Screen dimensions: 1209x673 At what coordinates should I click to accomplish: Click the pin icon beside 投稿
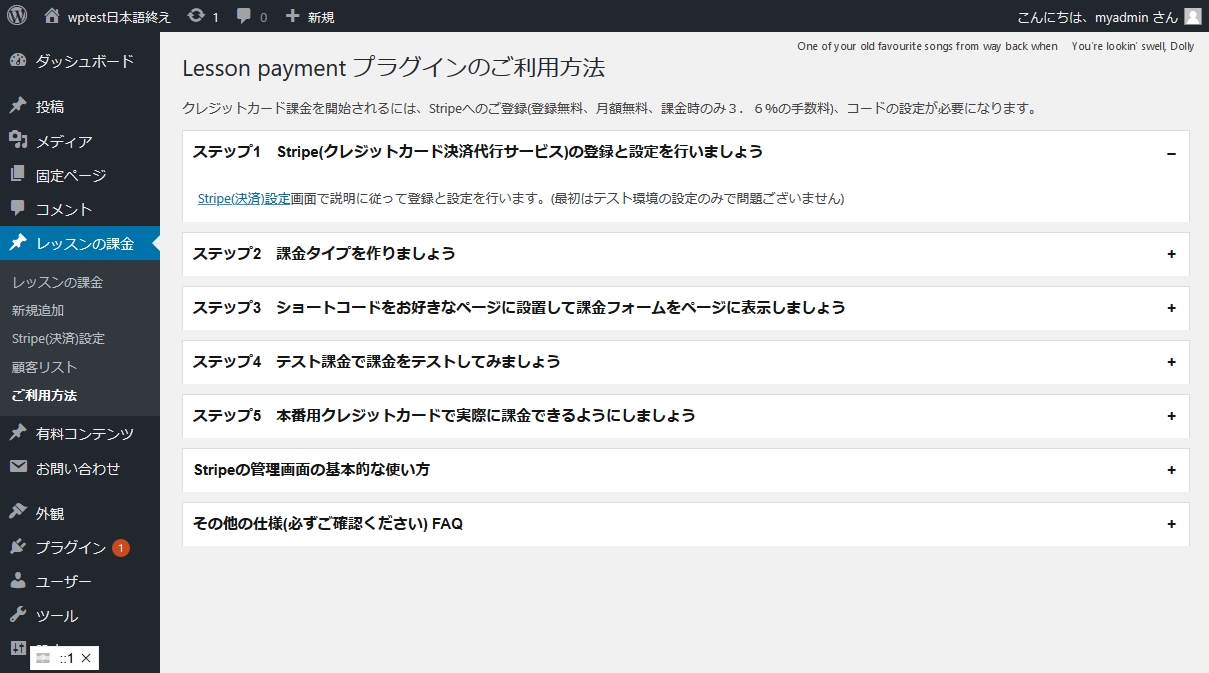(18, 106)
